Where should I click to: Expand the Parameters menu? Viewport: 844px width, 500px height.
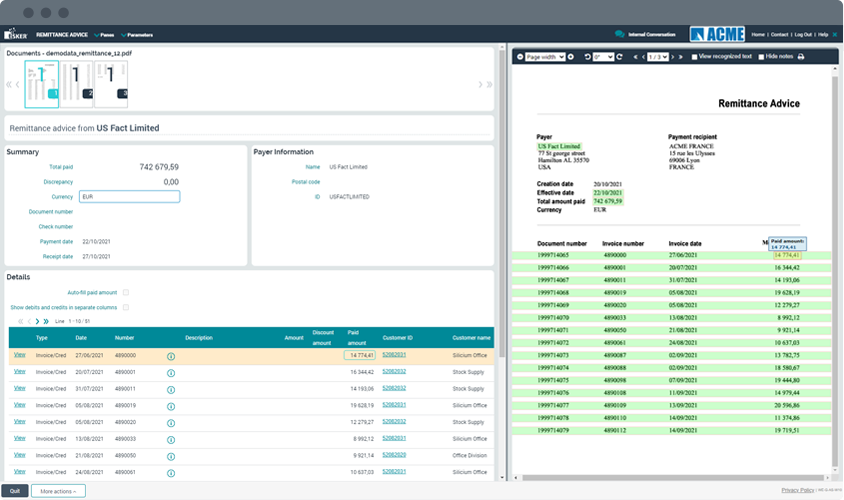click(137, 35)
